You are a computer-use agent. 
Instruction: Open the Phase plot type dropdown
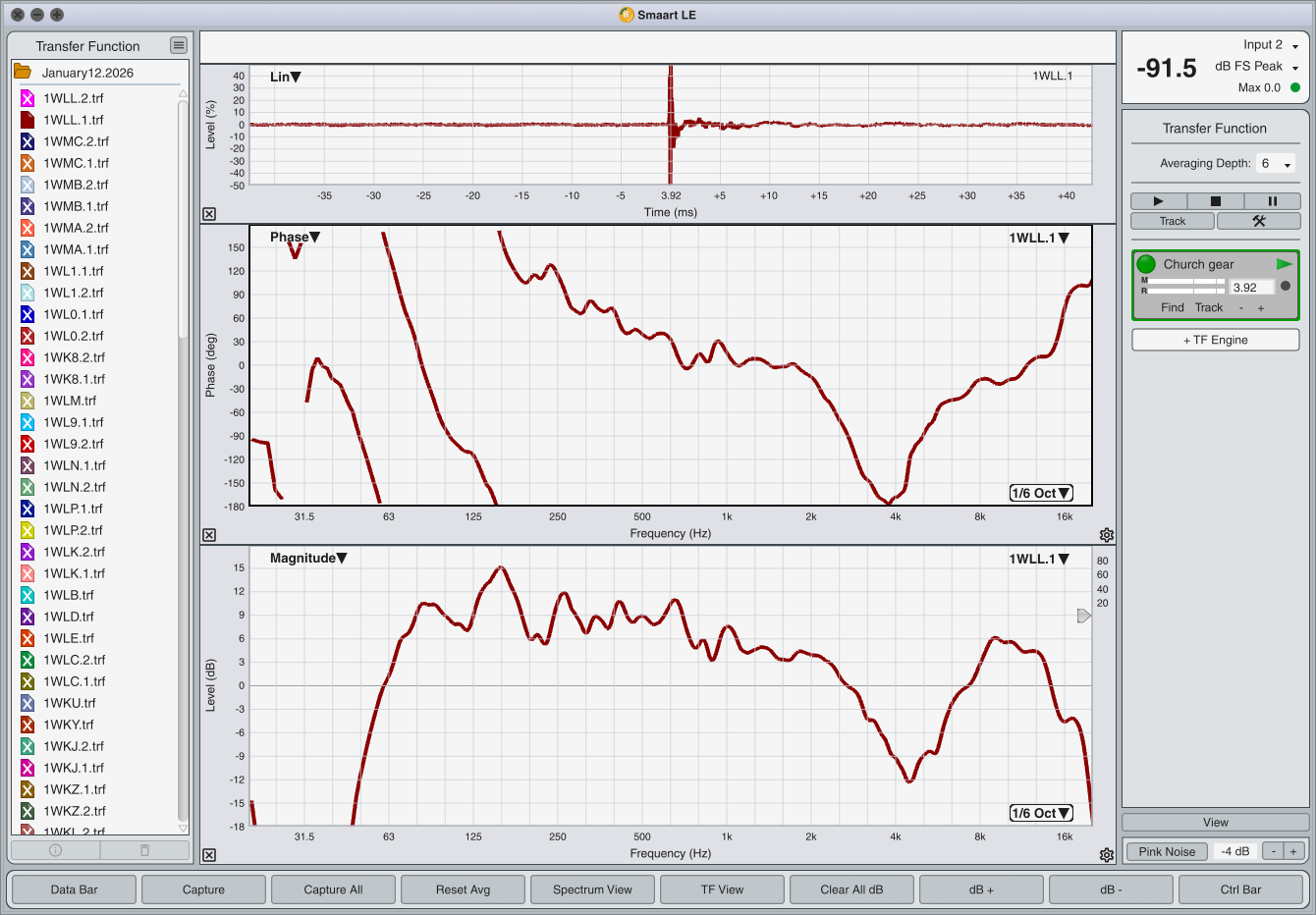(x=296, y=237)
